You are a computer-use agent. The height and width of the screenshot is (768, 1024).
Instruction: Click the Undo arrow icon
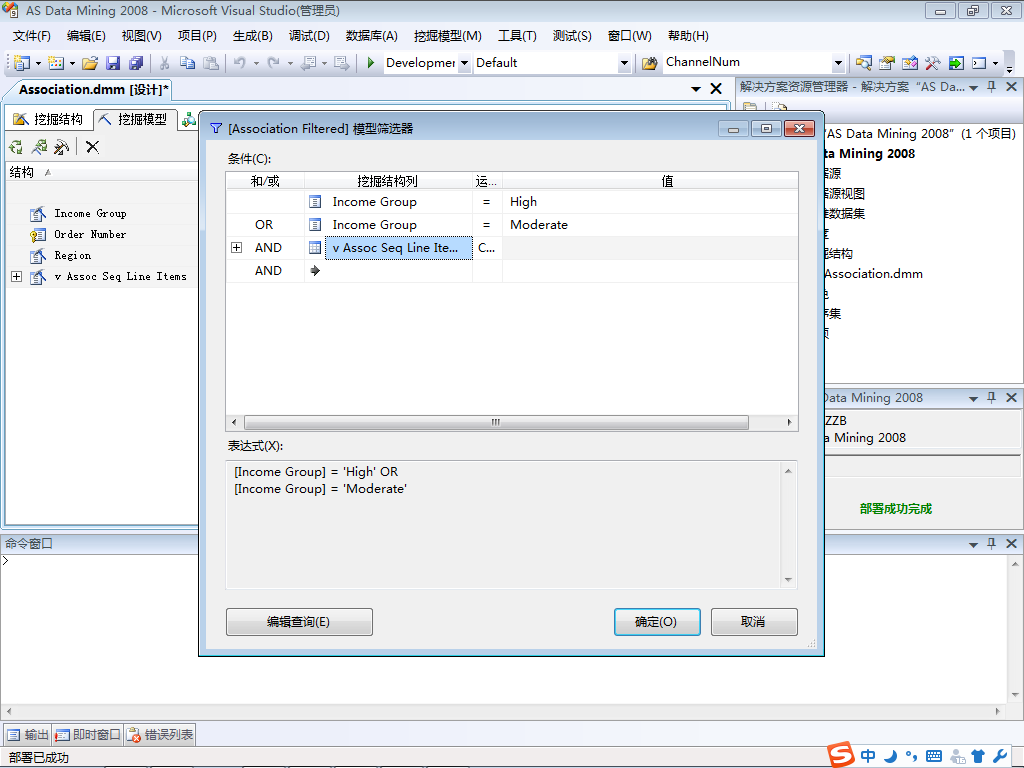[240, 63]
